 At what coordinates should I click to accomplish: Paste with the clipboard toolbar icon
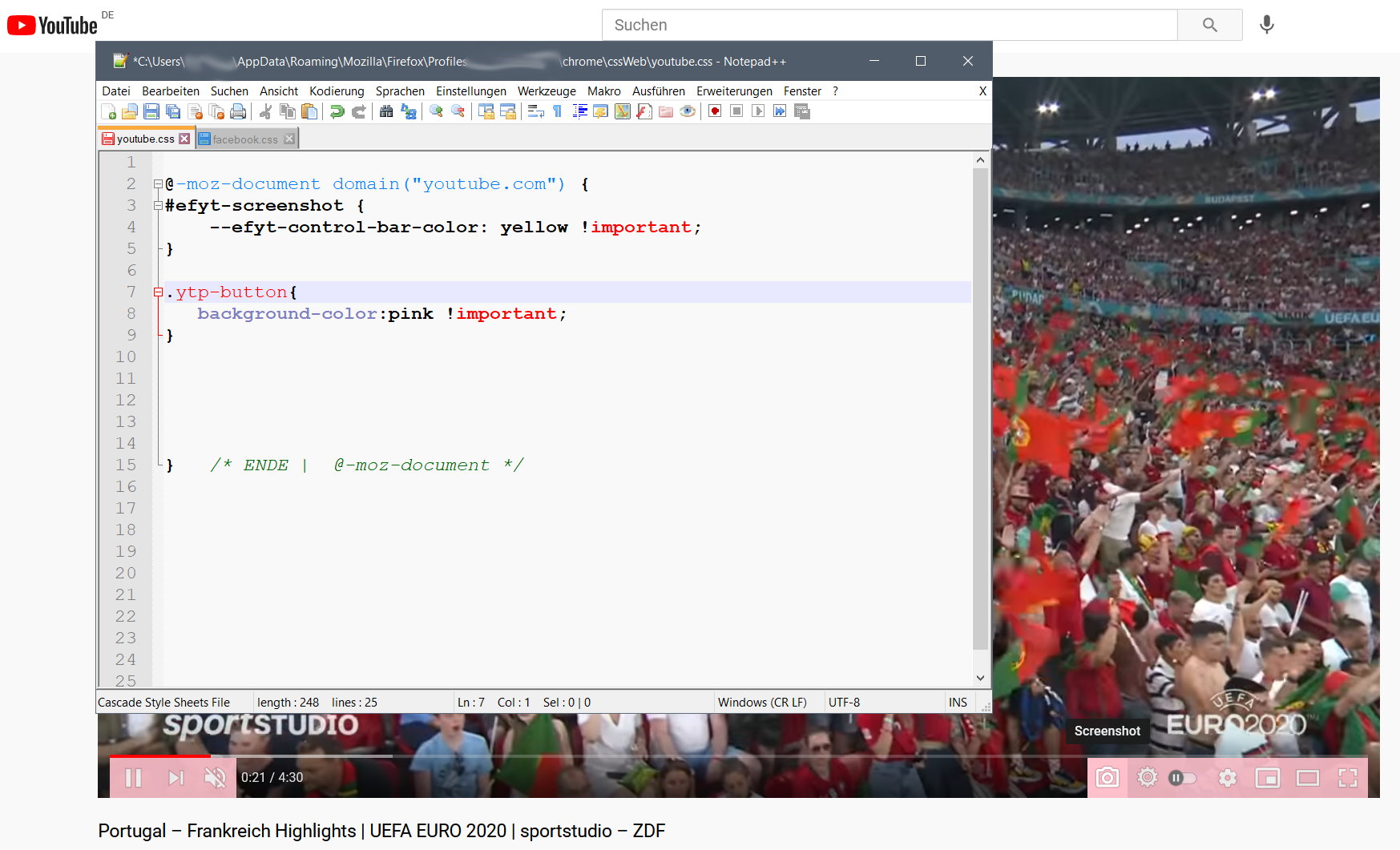[309, 111]
